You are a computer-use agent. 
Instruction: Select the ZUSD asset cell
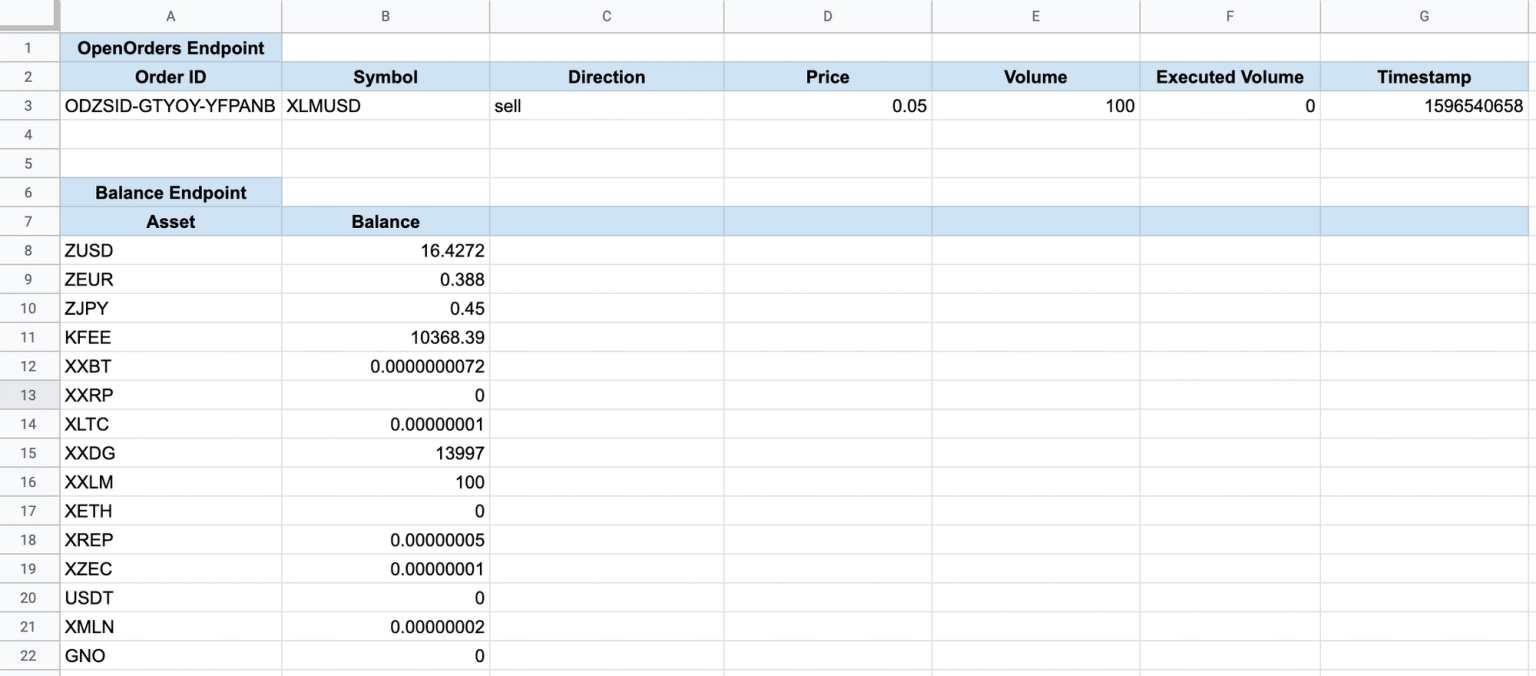click(170, 250)
